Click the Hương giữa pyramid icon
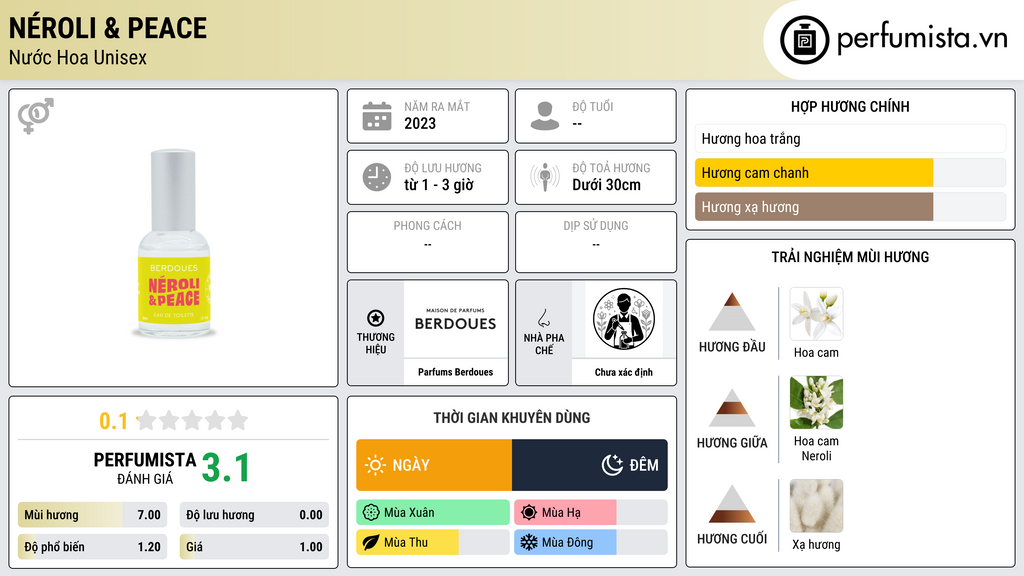The image size is (1024, 576). pyautogui.click(x=732, y=408)
